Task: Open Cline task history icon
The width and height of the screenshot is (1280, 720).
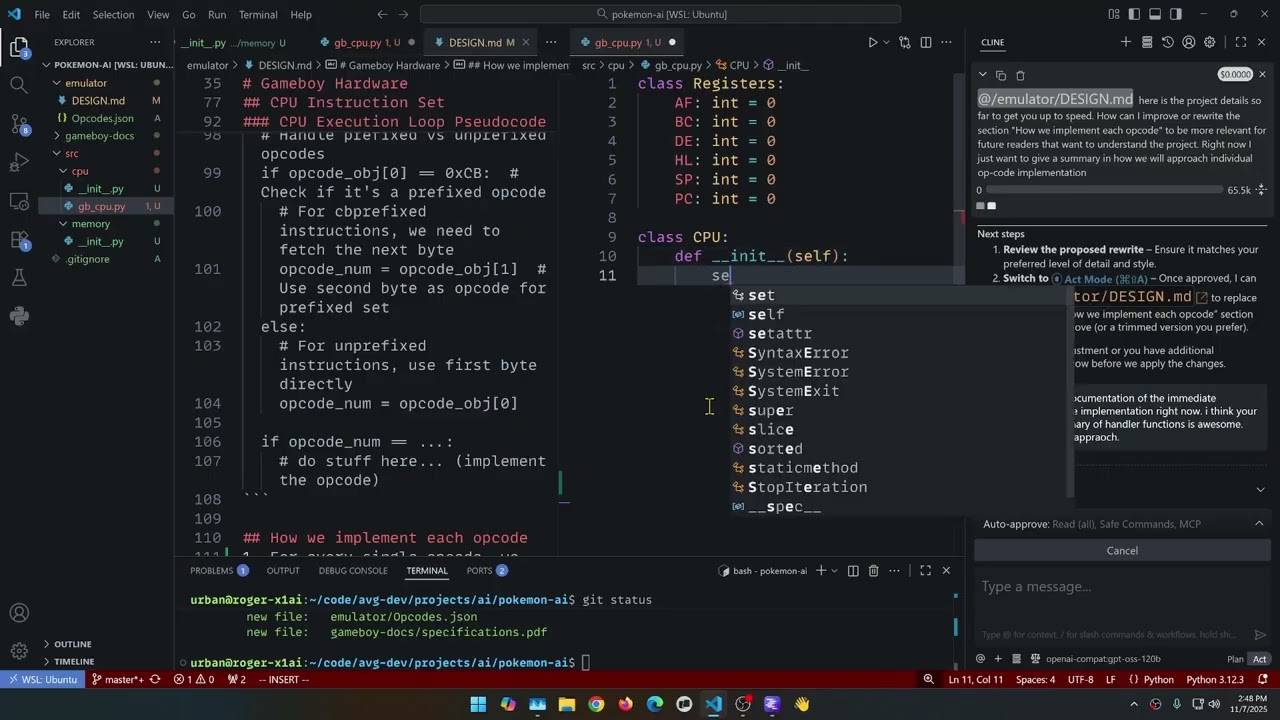Action: (x=1168, y=42)
